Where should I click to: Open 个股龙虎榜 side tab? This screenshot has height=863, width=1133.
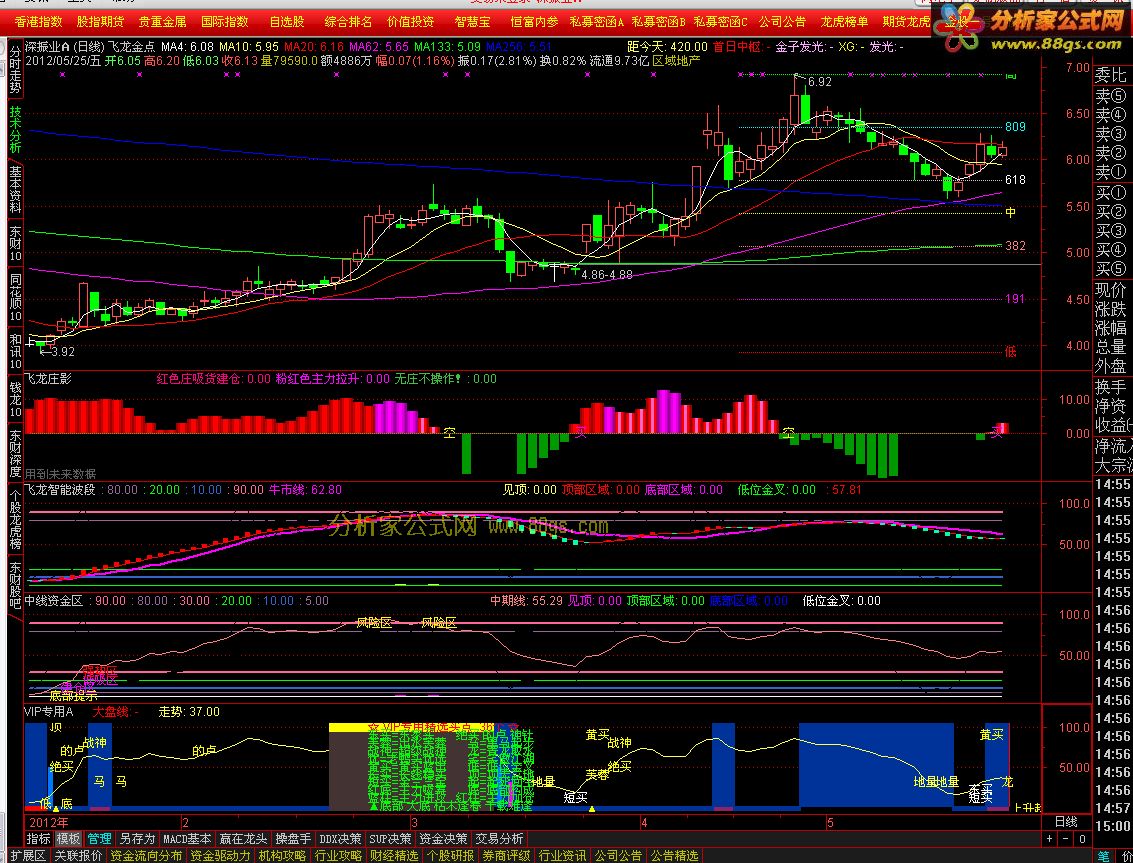(x=15, y=519)
